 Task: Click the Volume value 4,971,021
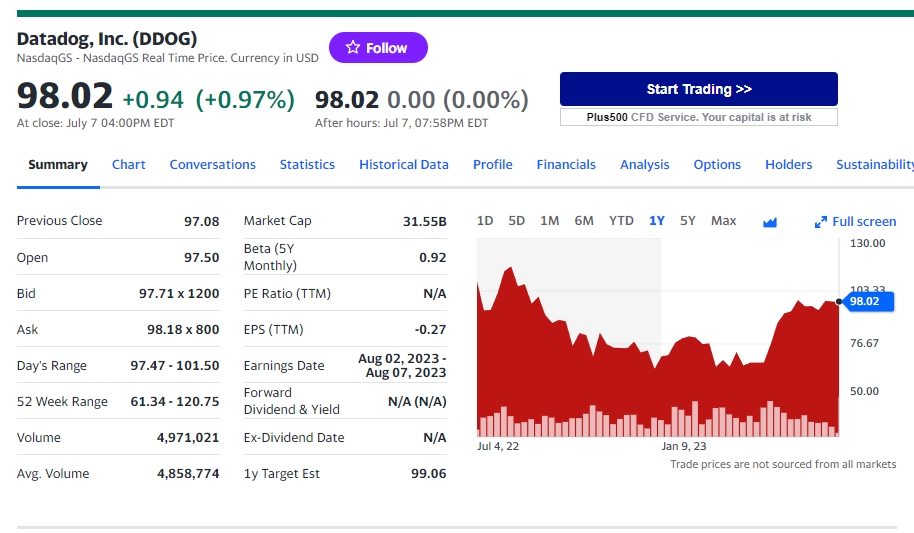coord(188,437)
